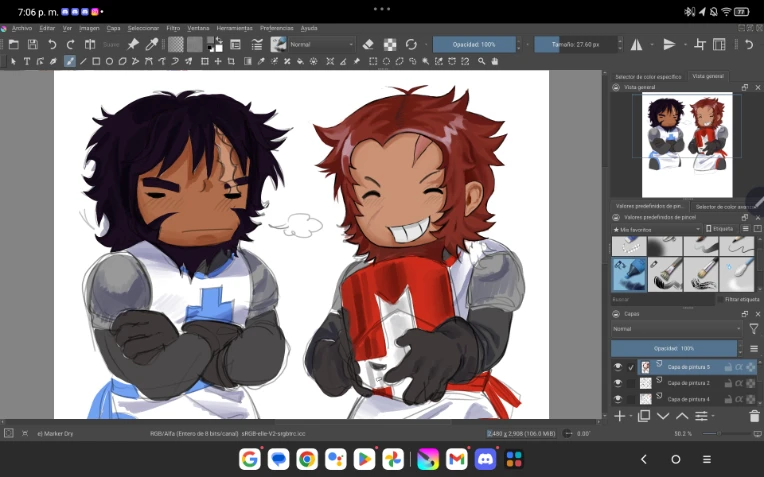Screen dimensions: 764x477
Task: Select the Fill bucket tool
Action: point(300,61)
